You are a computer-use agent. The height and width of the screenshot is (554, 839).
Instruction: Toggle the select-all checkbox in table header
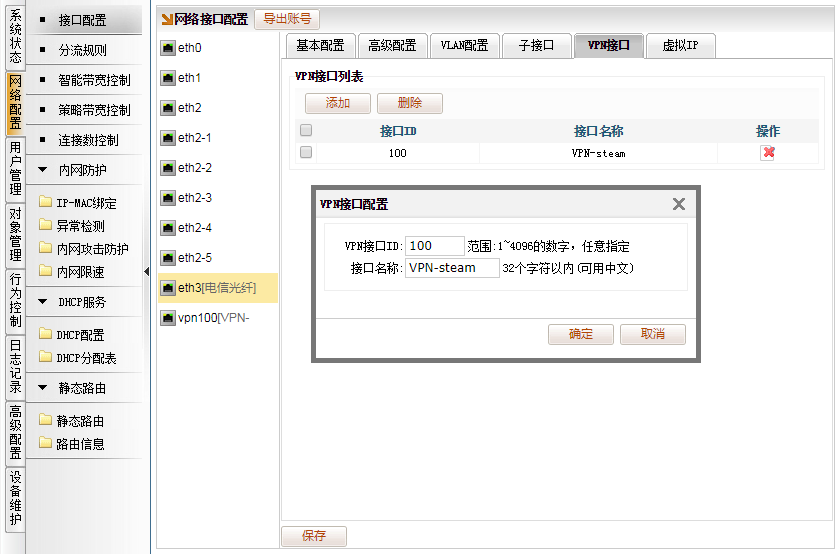coord(306,130)
